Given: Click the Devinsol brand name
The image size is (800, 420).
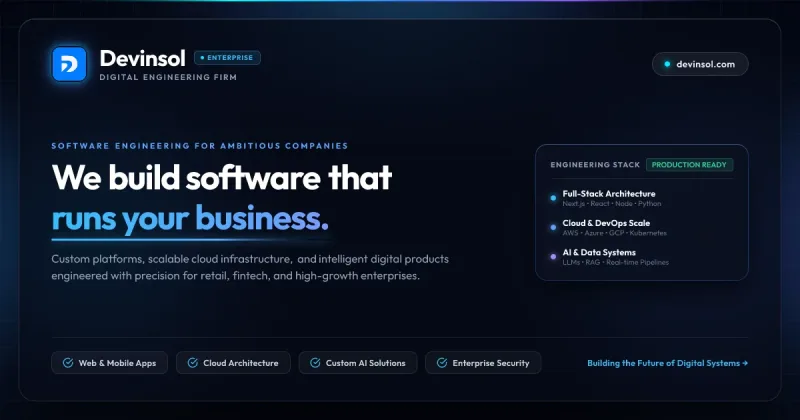Looking at the screenshot, I should point(142,58).
